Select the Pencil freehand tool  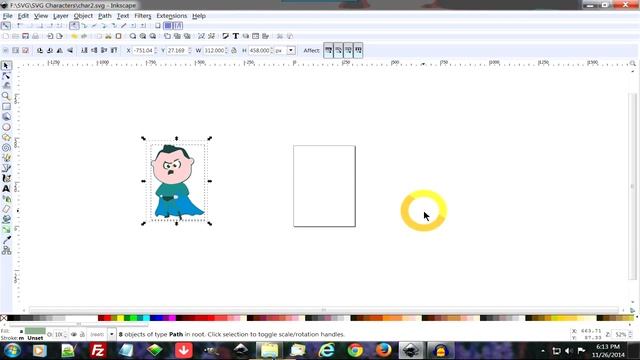point(6,158)
